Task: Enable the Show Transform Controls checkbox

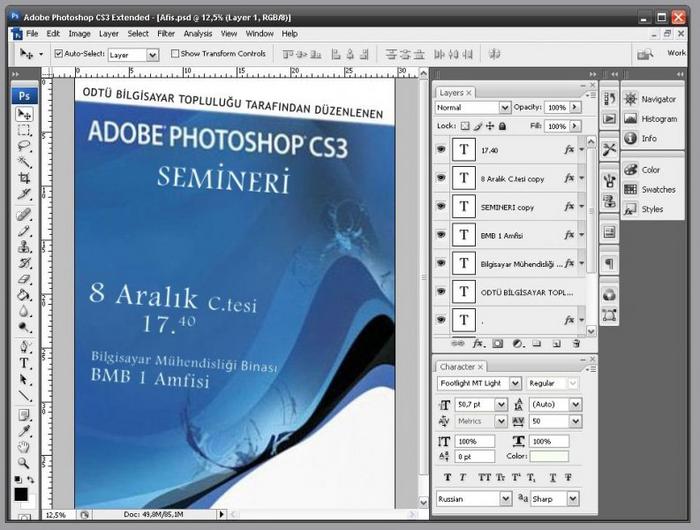Action: pos(176,54)
